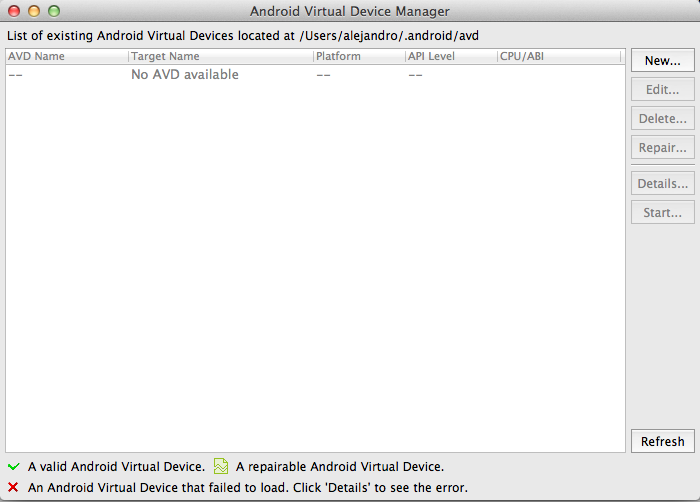700x502 pixels.
Task: Sort by Target Name column header
Action: click(x=221, y=56)
